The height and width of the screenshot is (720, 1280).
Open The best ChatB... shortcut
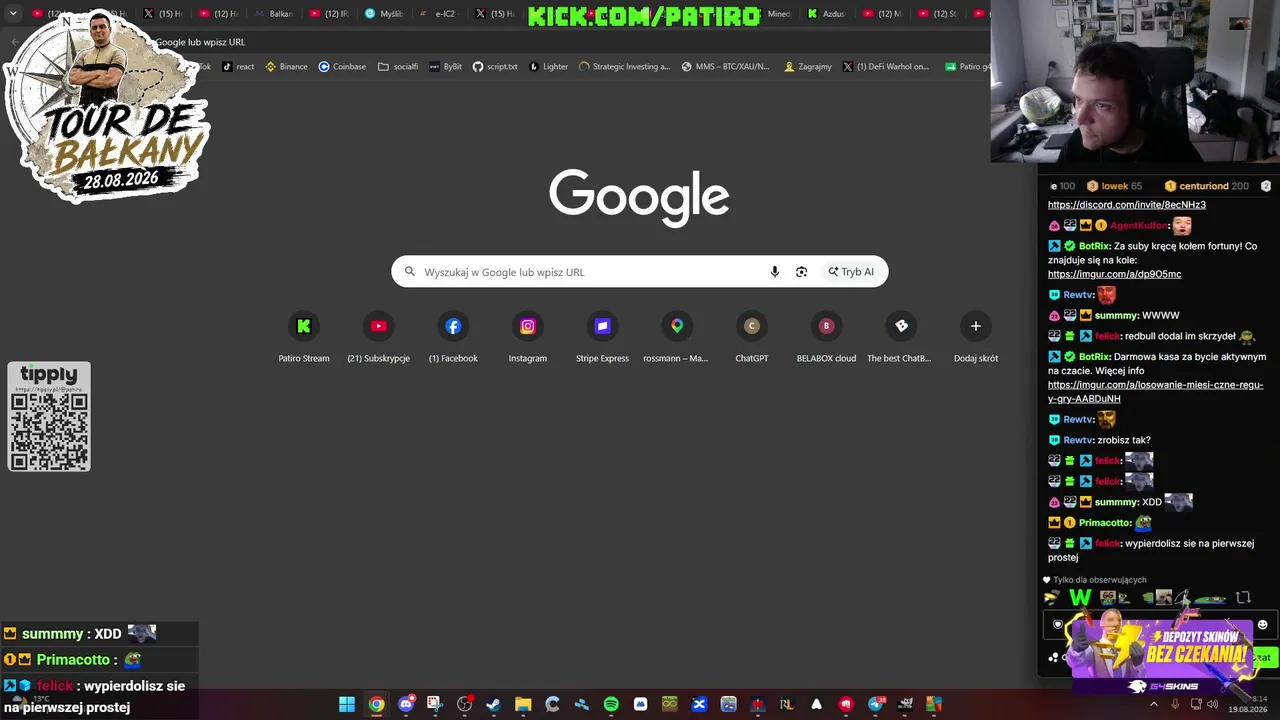tap(901, 338)
